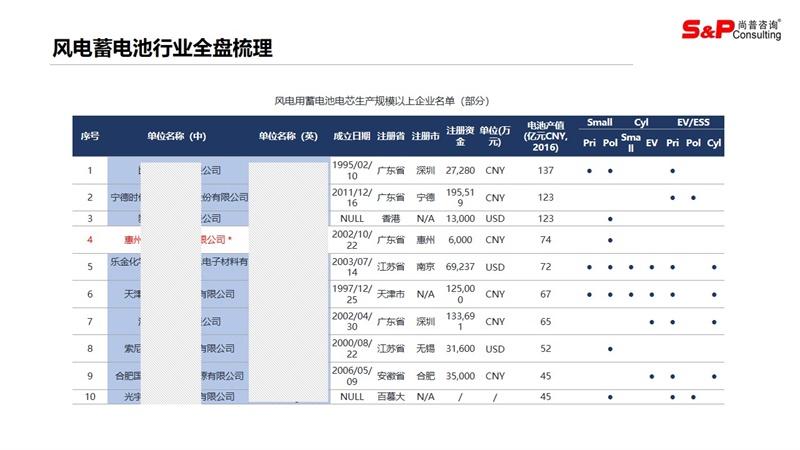This screenshot has width=800, height=450.
Task: Click the EV/ESS group header
Action: pyautogui.click(x=692, y=122)
